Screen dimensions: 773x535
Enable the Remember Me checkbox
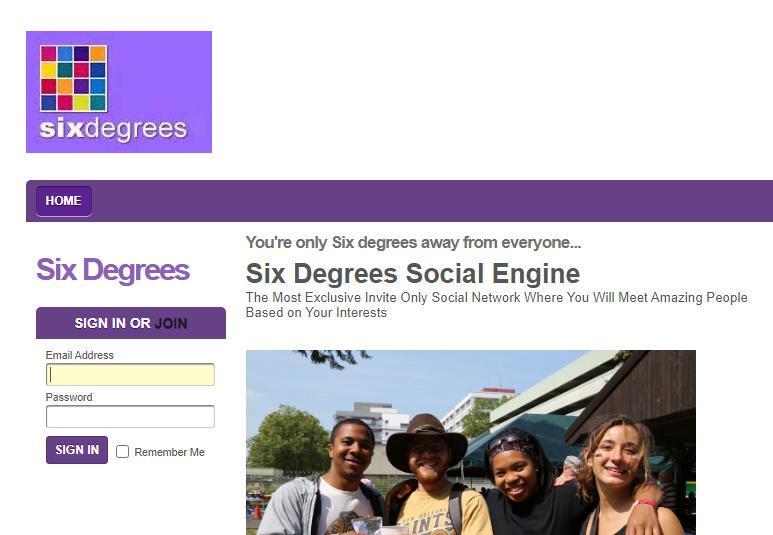(122, 452)
